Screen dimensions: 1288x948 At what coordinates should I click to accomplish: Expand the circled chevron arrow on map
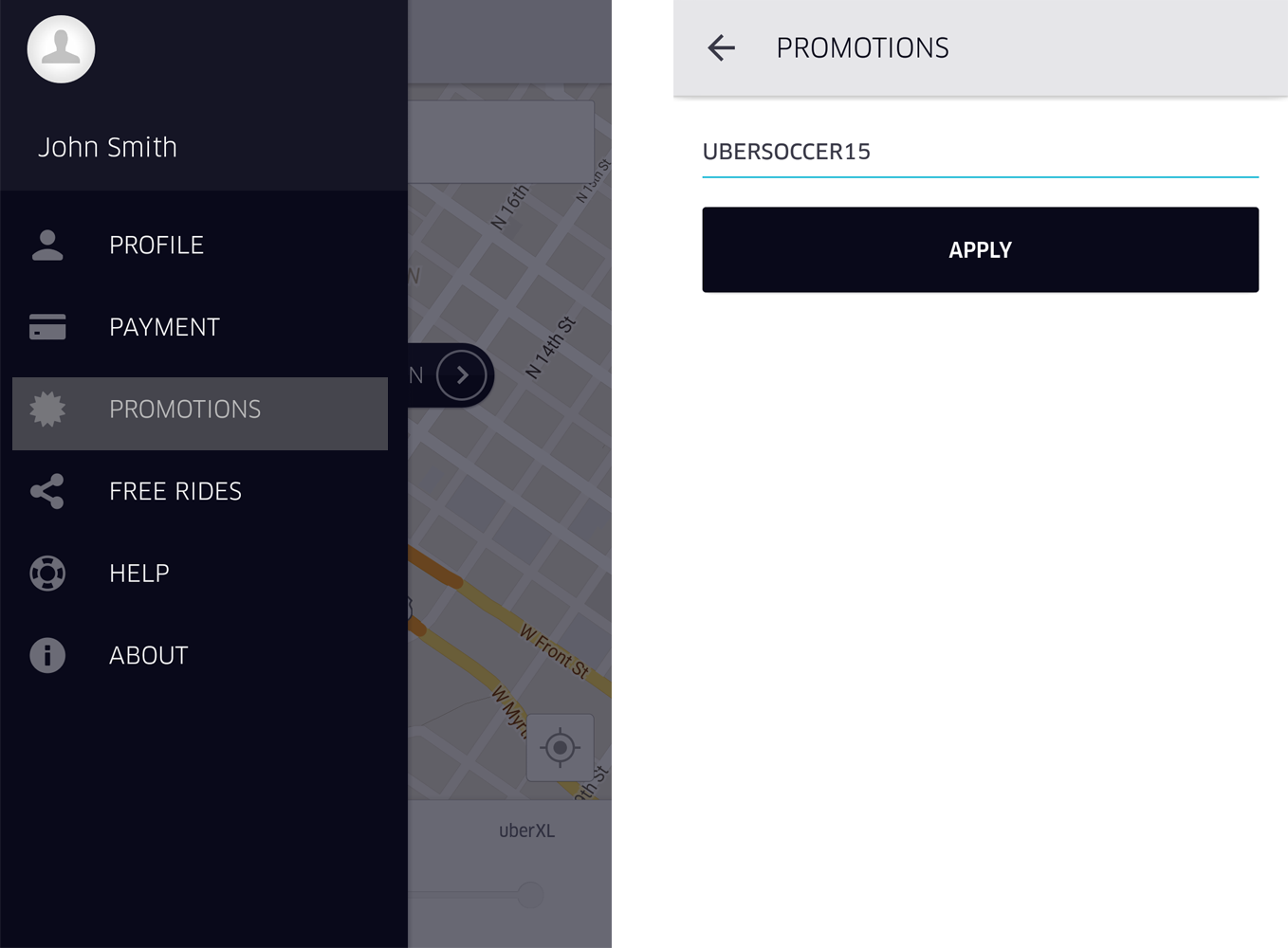click(462, 375)
